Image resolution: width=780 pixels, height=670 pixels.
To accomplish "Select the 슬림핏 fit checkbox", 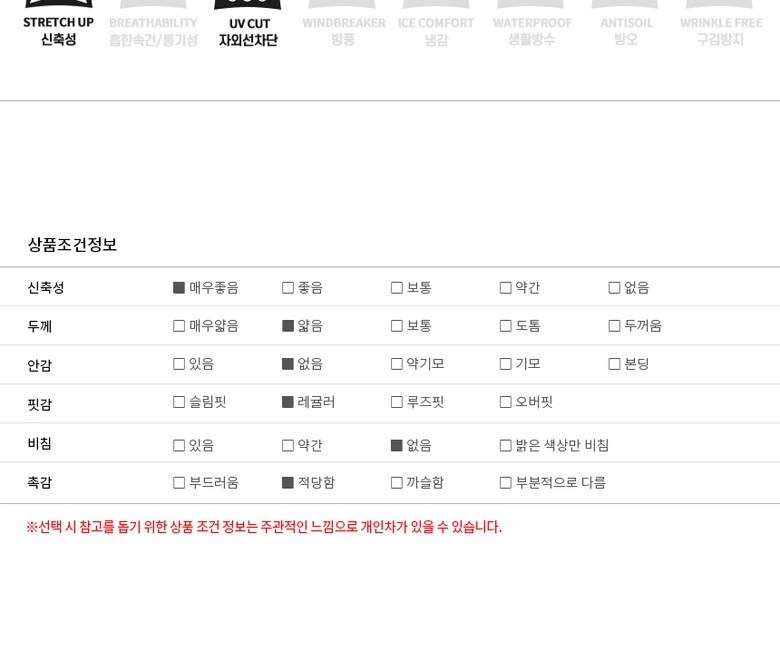I will [x=179, y=402].
